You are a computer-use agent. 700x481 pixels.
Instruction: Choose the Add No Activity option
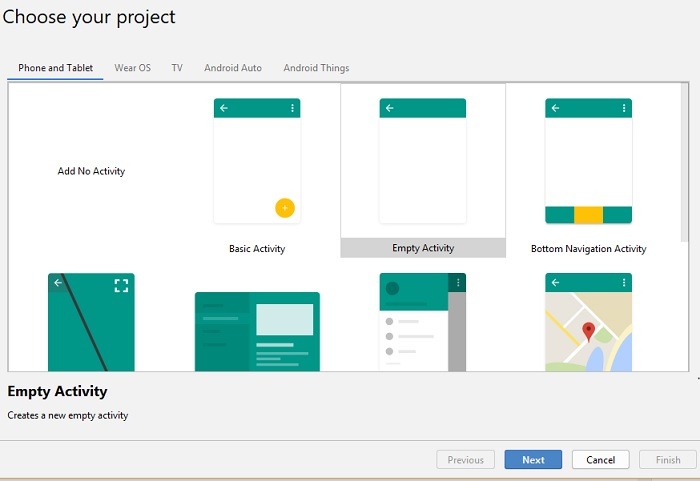point(91,171)
